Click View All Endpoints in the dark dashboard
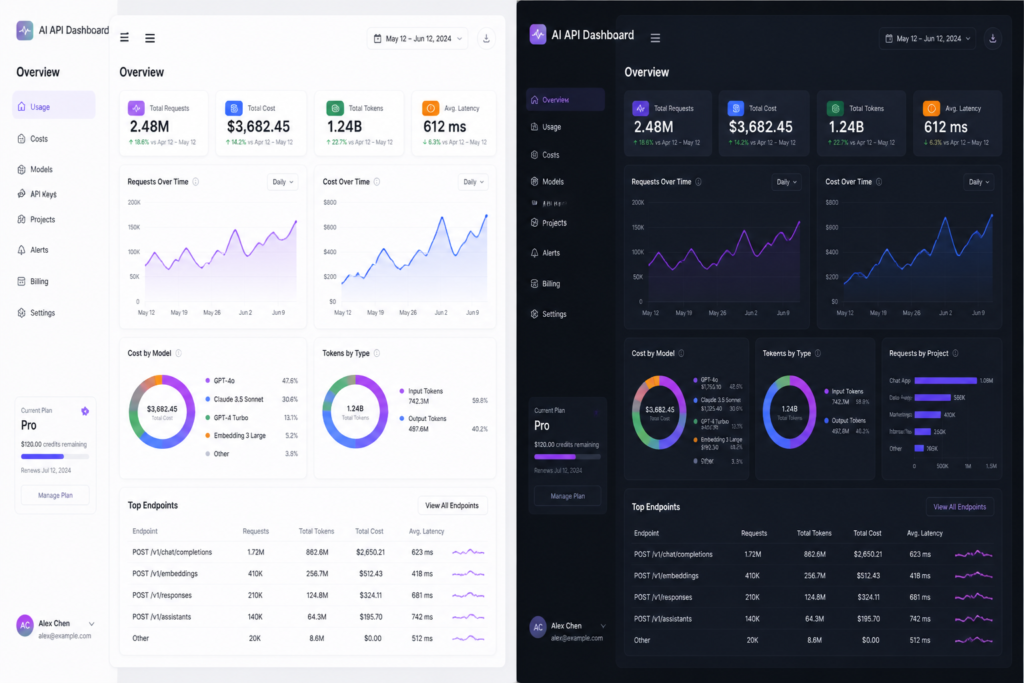Image resolution: width=1024 pixels, height=683 pixels. point(959,507)
